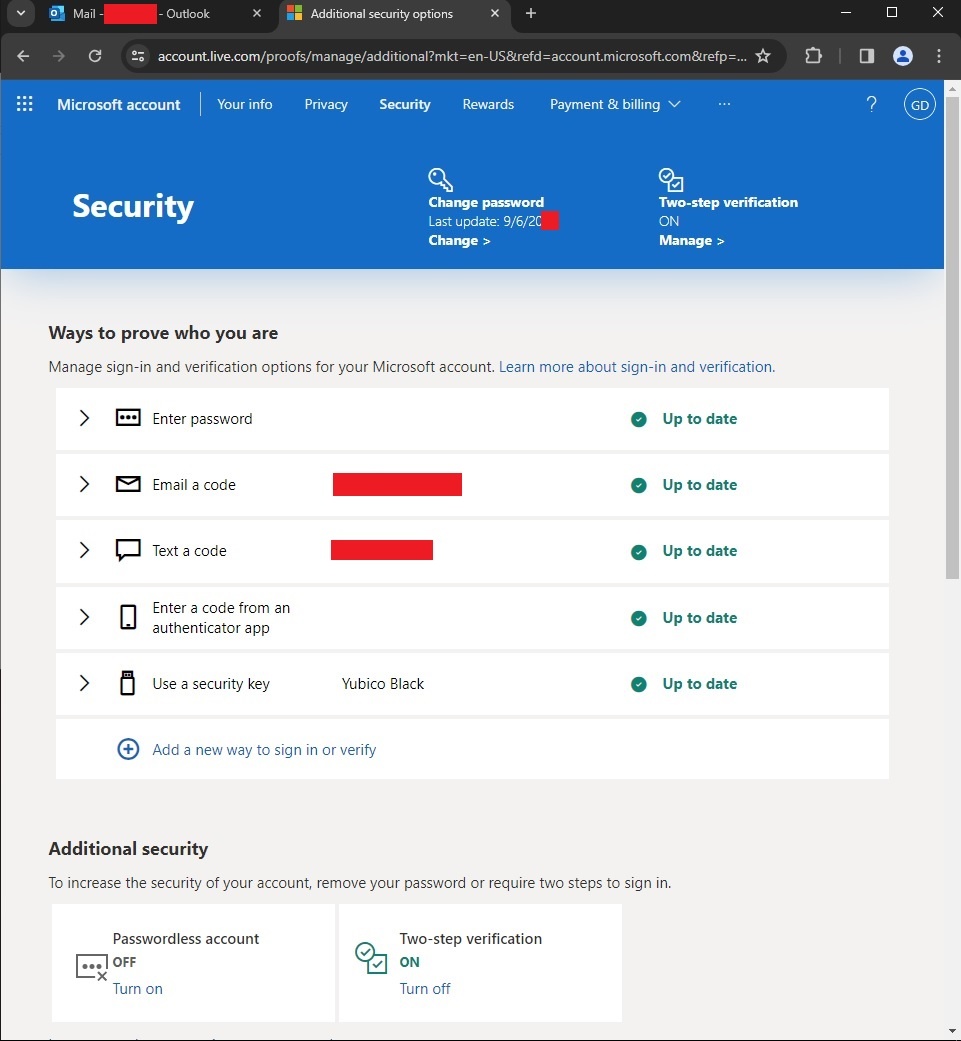Click the Passwordless account title
This screenshot has width=961, height=1041.
click(x=186, y=939)
